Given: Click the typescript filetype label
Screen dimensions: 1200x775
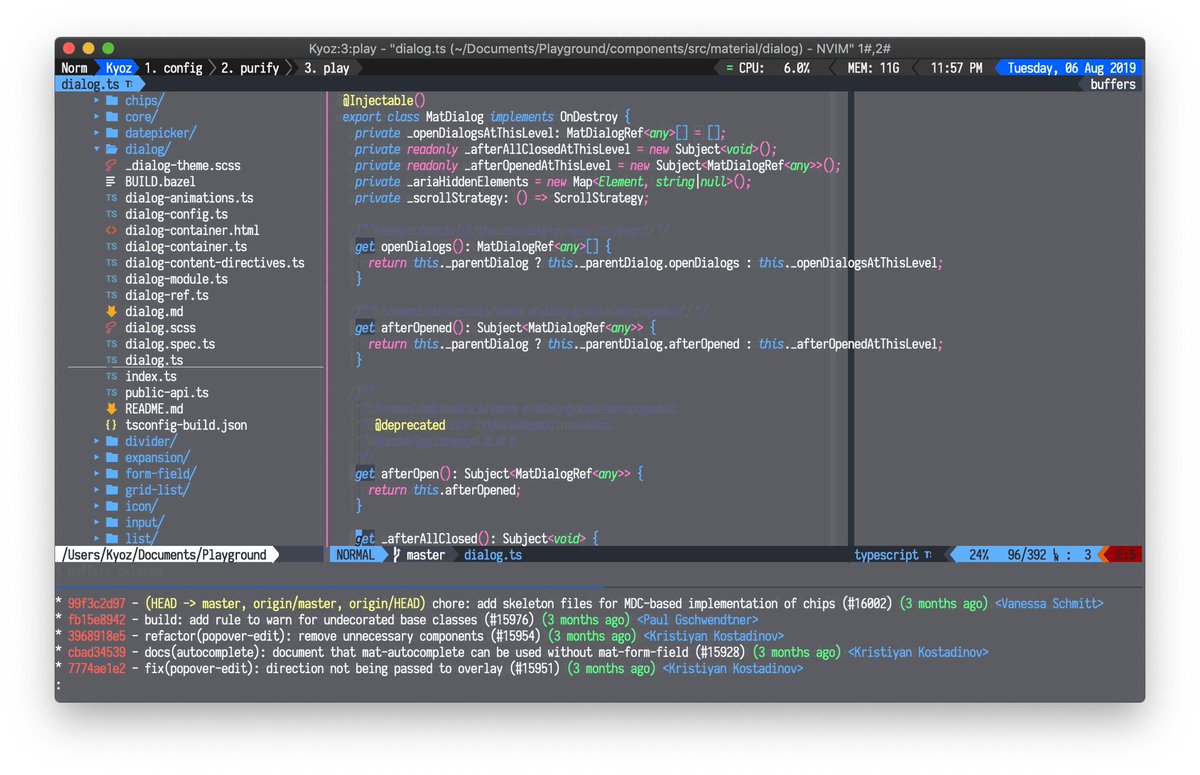Looking at the screenshot, I should click(886, 555).
